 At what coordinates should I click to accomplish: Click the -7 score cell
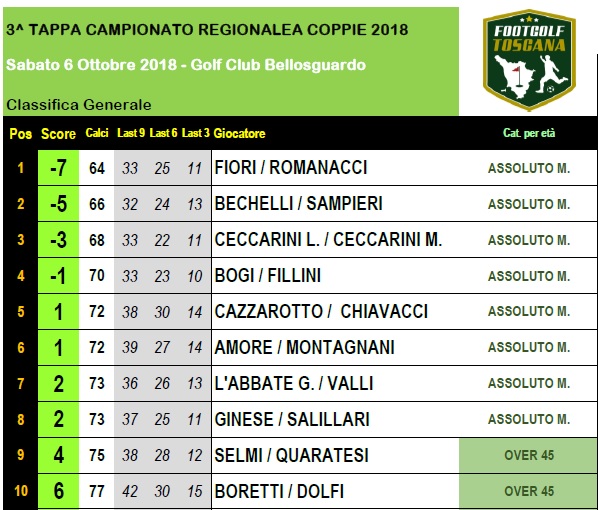tap(58, 168)
